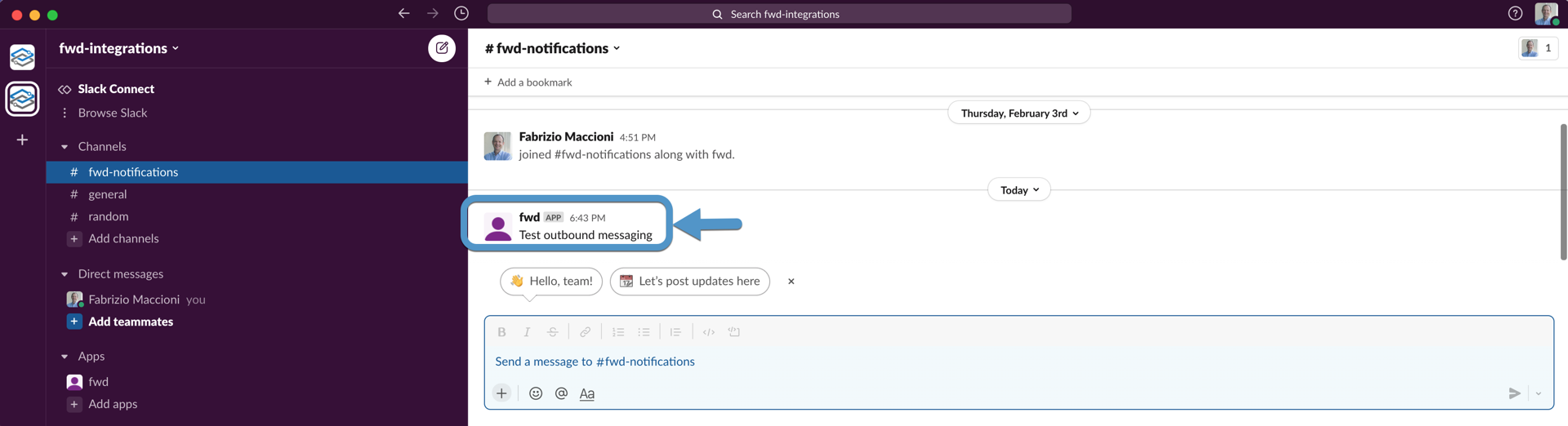The width and height of the screenshot is (1568, 426).
Task: Dismiss the suggested messages
Action: 791,282
